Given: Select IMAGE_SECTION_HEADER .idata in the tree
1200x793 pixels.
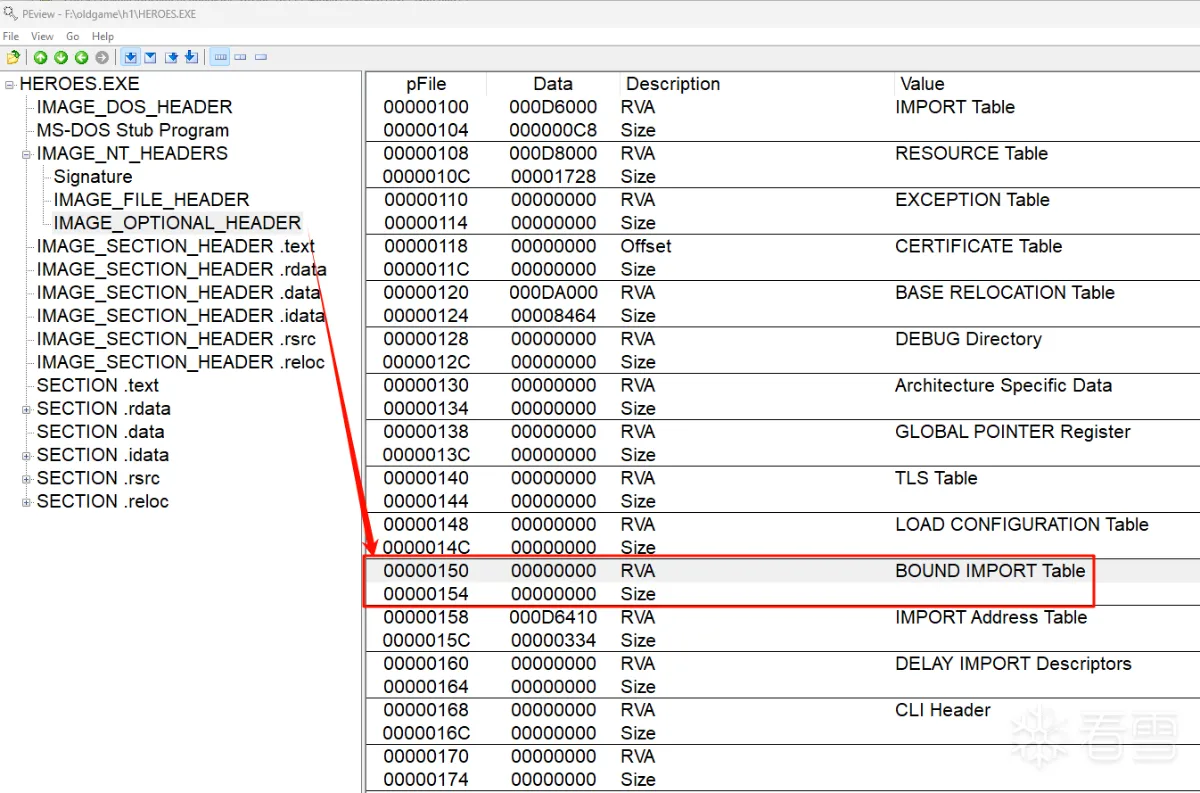Looking at the screenshot, I should (x=180, y=316).
